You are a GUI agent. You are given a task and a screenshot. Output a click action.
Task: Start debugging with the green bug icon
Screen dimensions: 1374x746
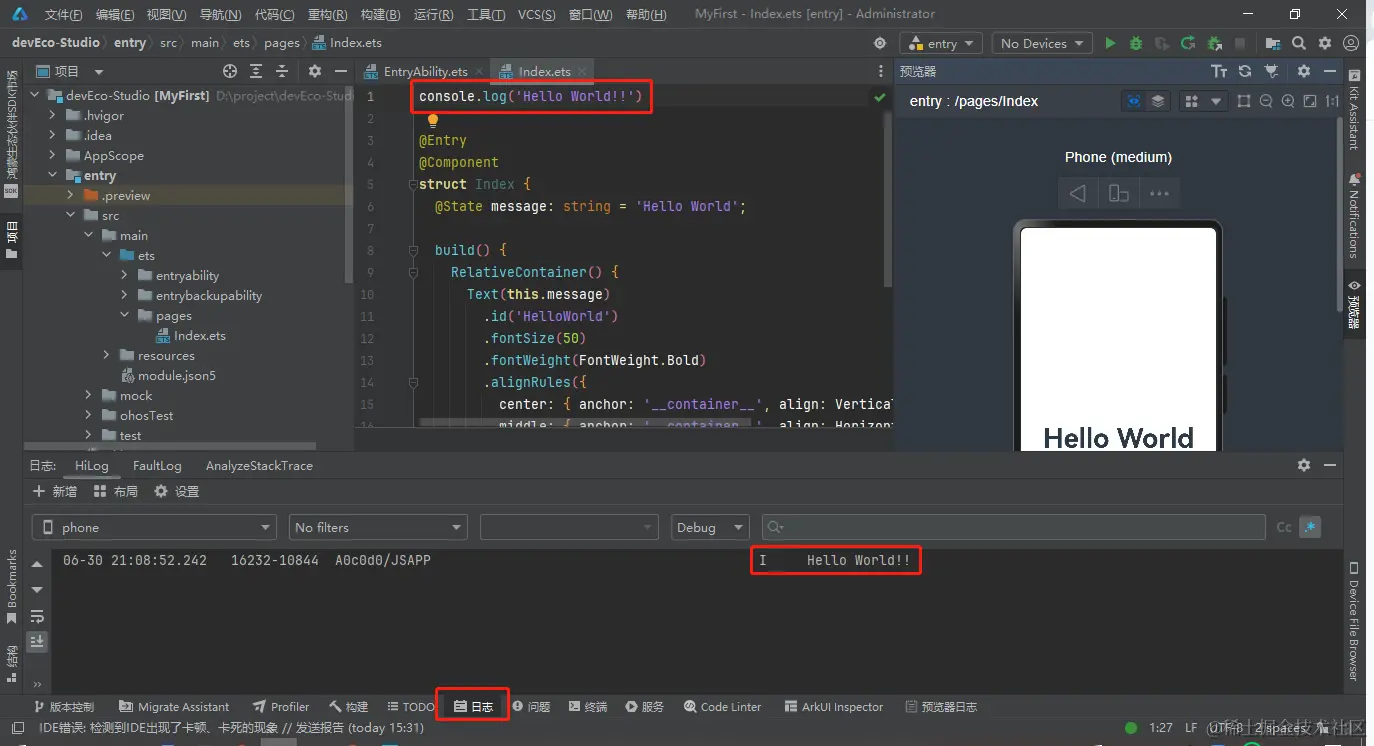point(1135,43)
